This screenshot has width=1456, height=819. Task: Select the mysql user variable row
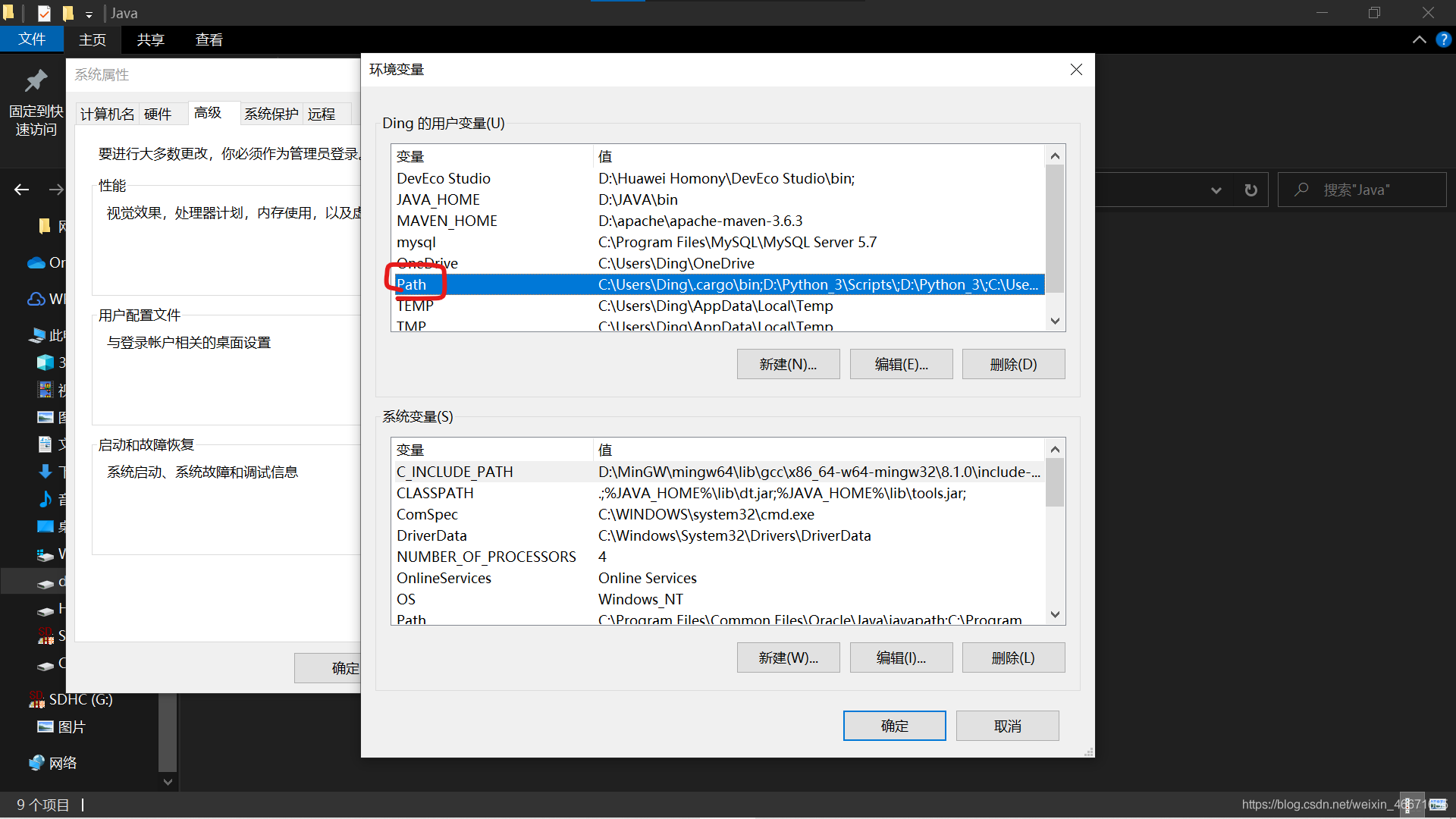(x=718, y=242)
